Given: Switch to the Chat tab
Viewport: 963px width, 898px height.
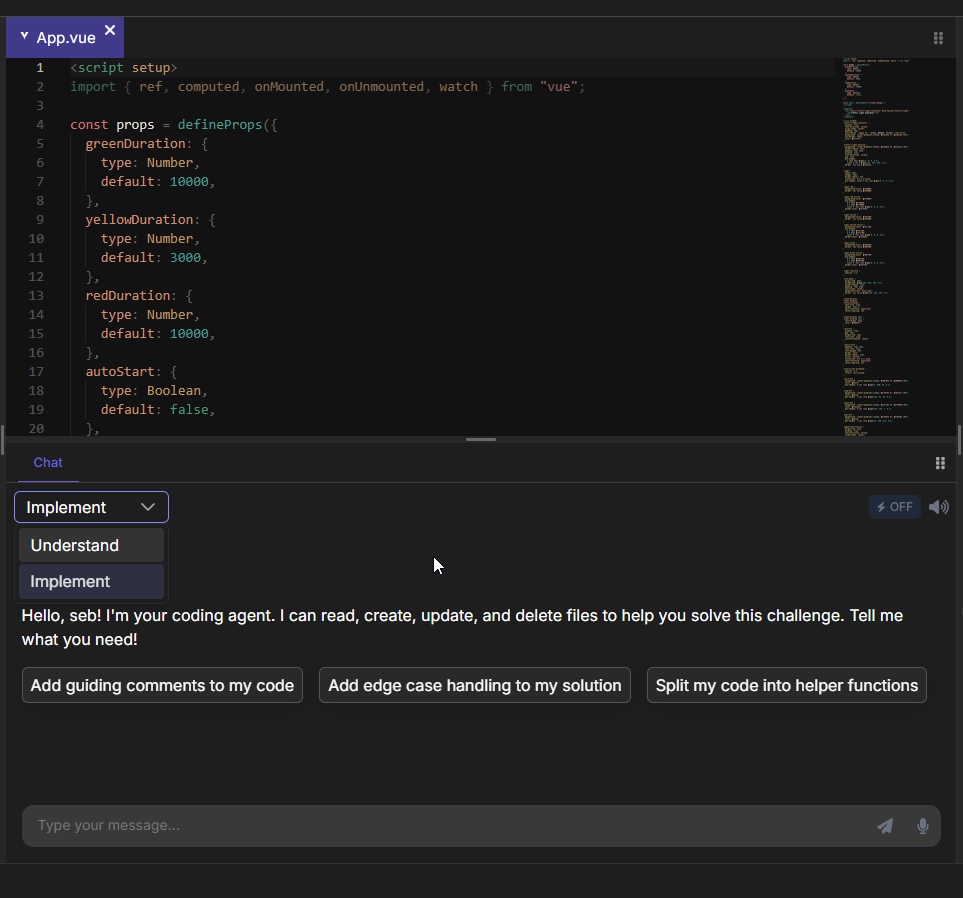Looking at the screenshot, I should tap(47, 462).
